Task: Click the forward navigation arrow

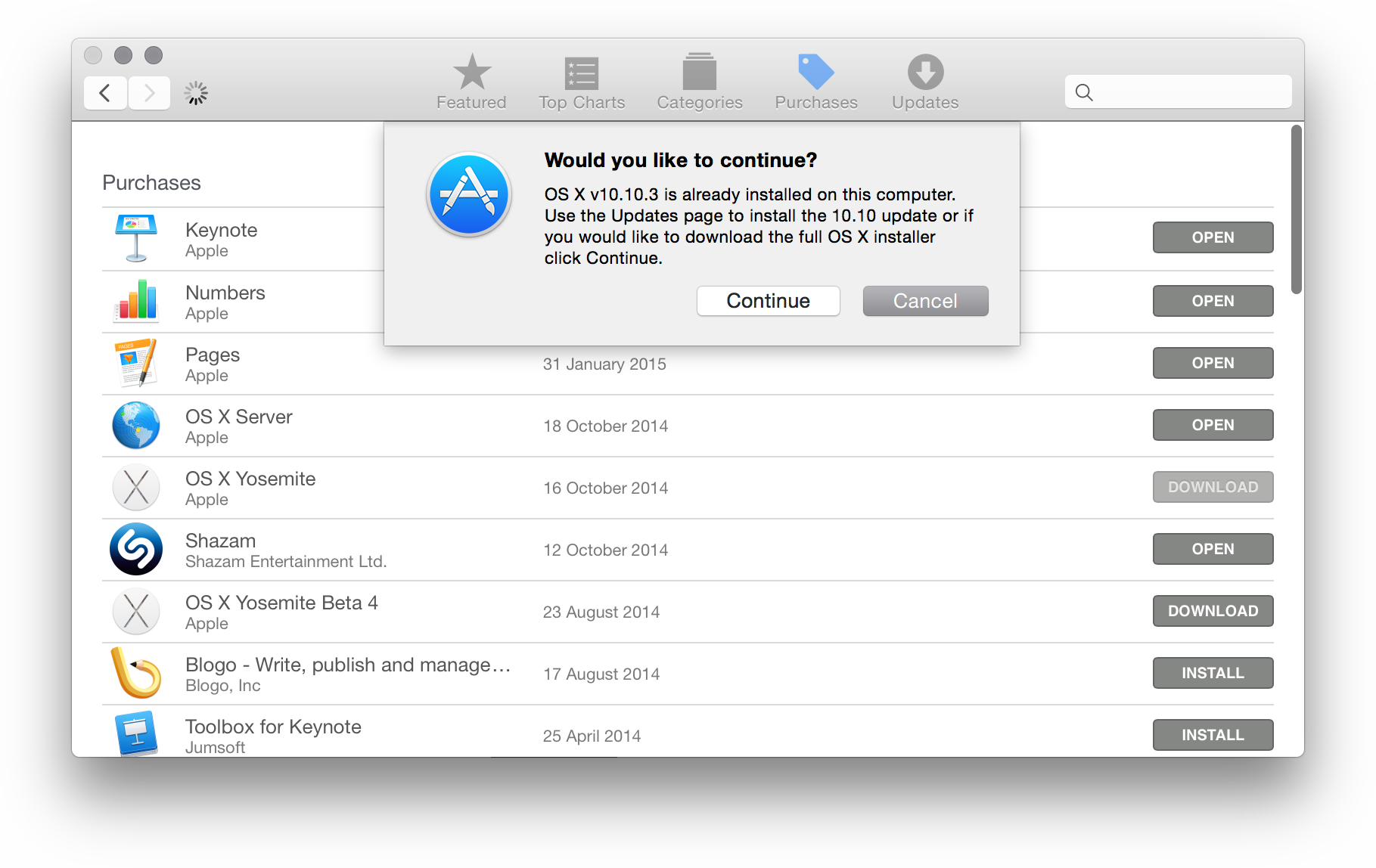Action: (149, 93)
